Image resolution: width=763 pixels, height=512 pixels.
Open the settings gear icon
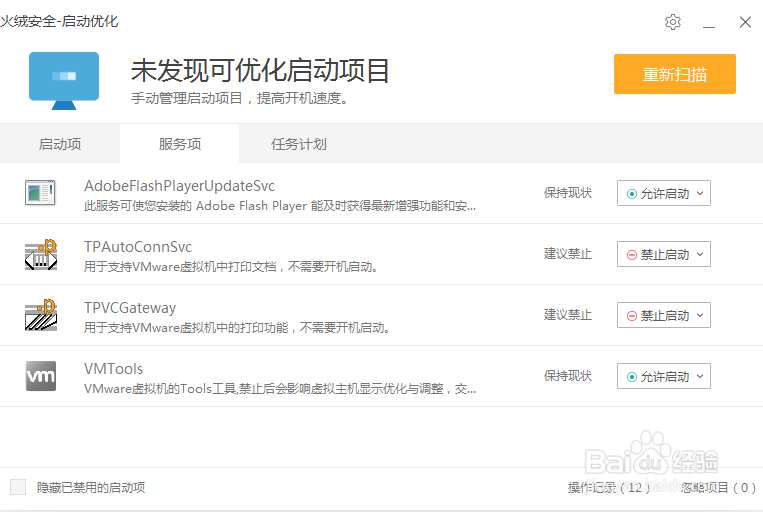click(673, 22)
